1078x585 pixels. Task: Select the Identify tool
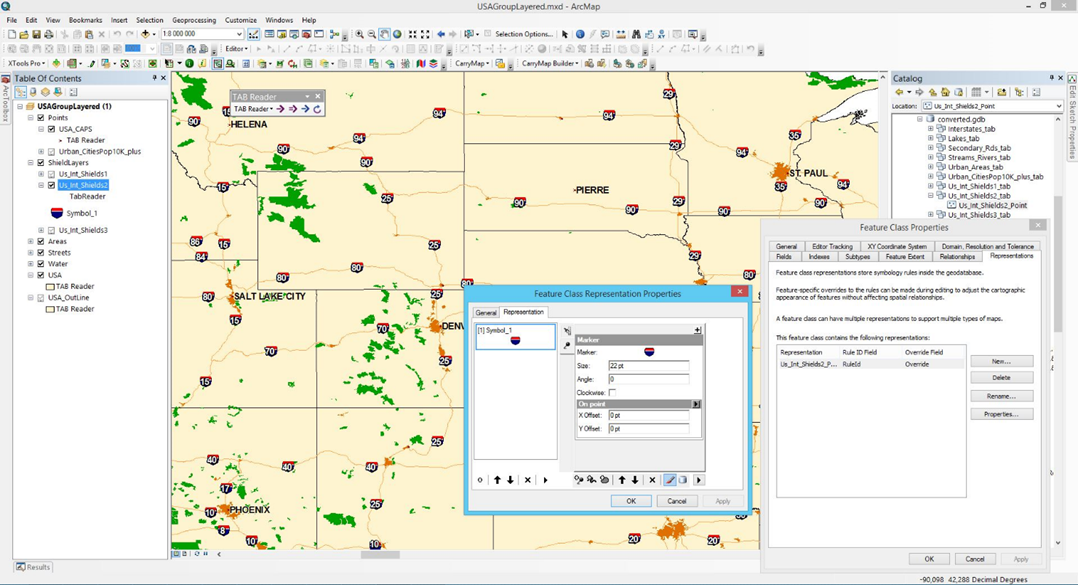[580, 34]
